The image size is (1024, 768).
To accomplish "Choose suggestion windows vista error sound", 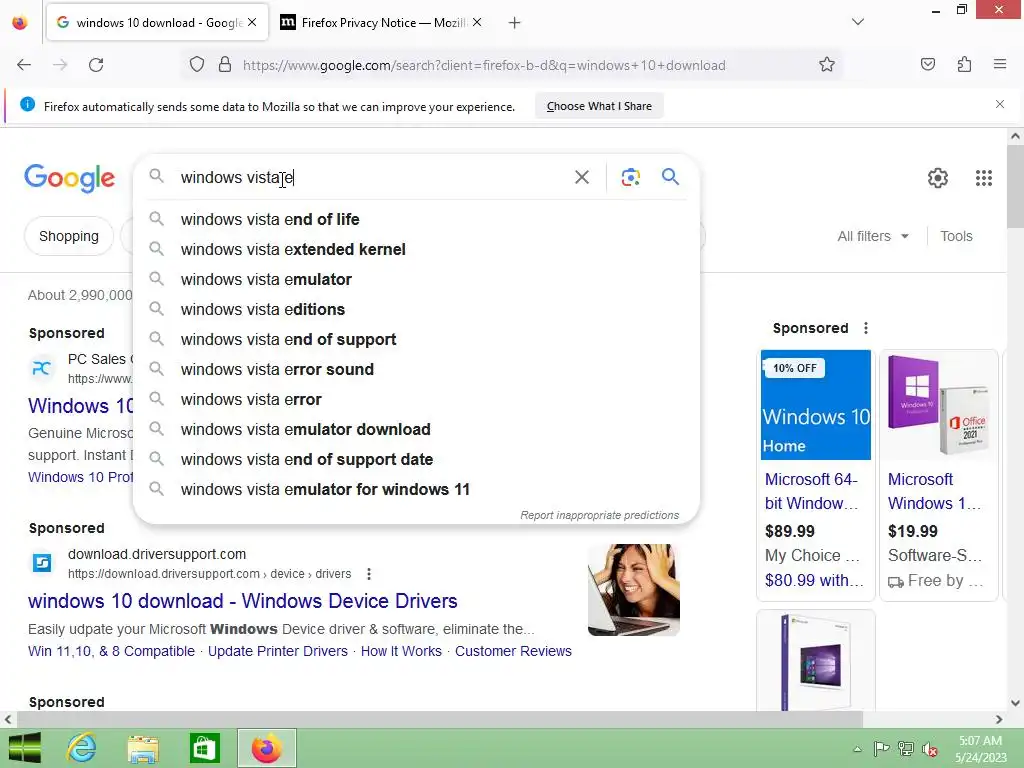I will click(x=416, y=370).
